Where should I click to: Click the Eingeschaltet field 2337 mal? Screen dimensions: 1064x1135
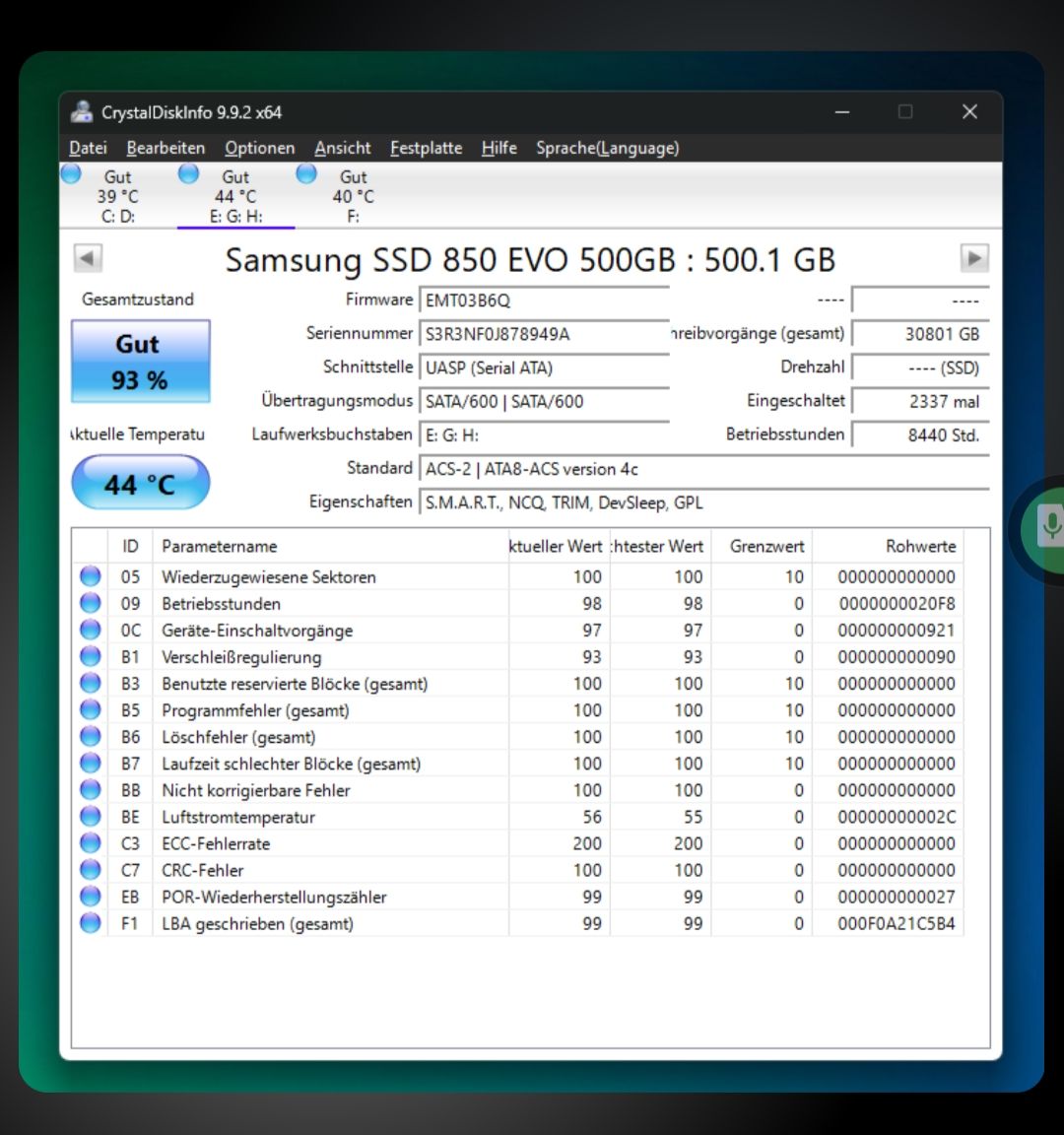coord(920,401)
